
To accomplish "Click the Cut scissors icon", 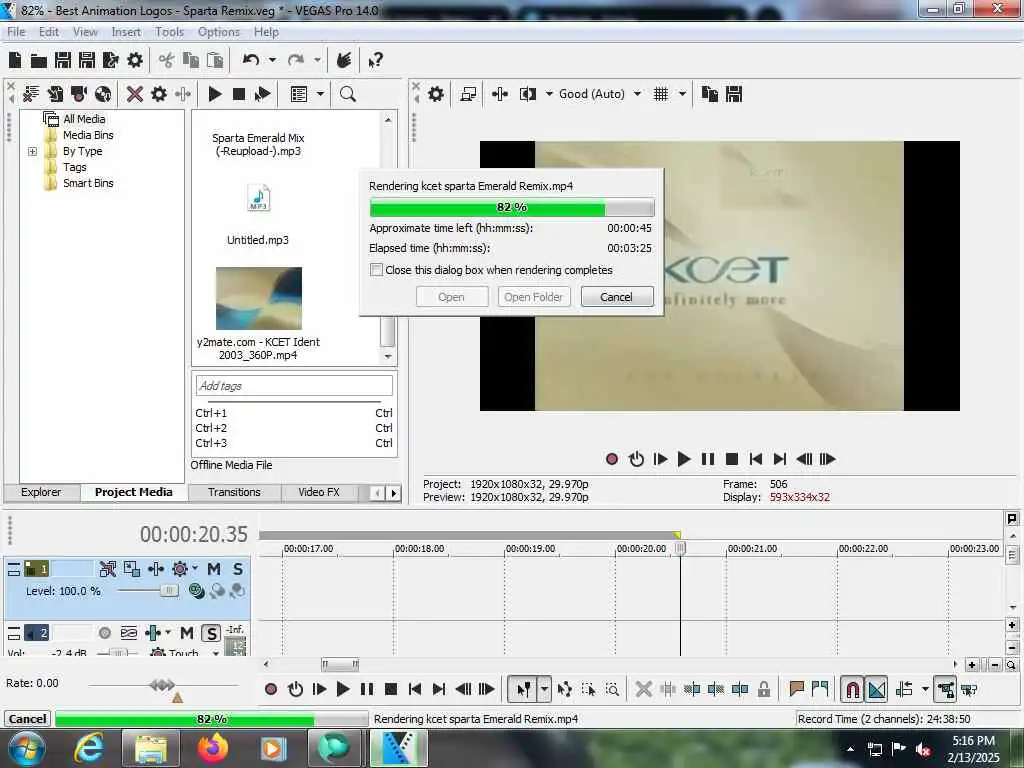I will (x=167, y=61).
